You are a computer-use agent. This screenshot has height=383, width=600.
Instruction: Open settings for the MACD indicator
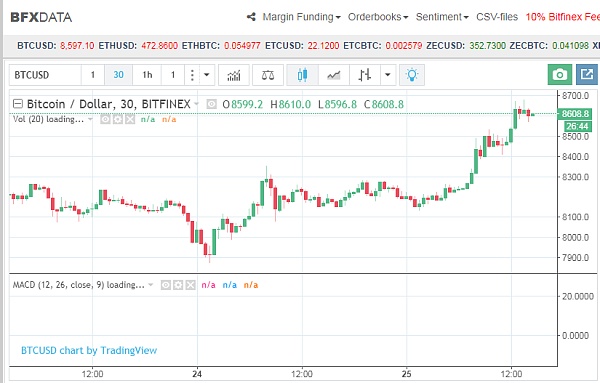point(178,285)
